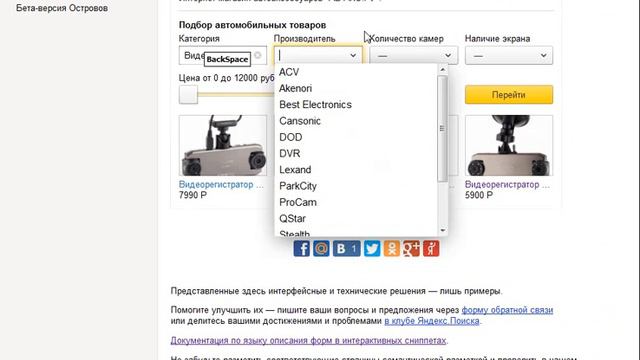Open Видеорегистратор link priced 7990 Р

(x=221, y=184)
